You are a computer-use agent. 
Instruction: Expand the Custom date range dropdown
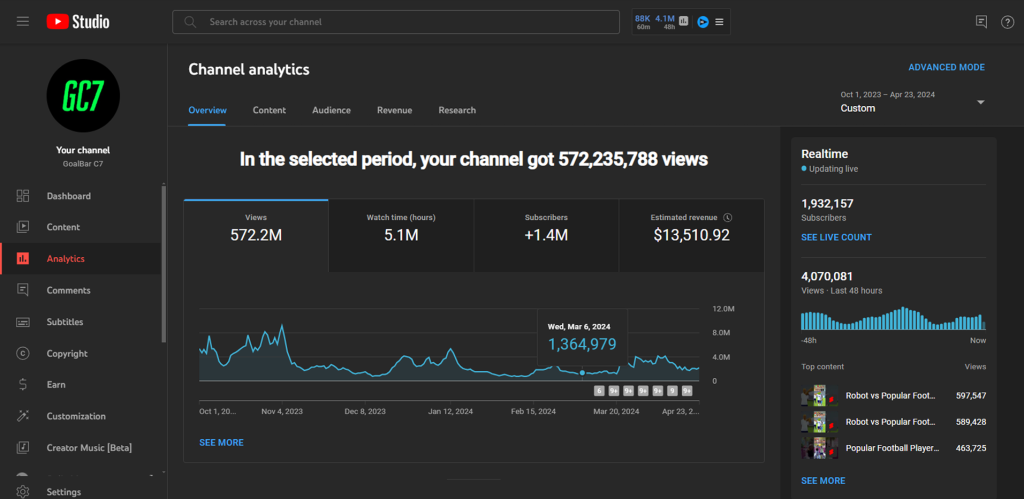point(980,103)
